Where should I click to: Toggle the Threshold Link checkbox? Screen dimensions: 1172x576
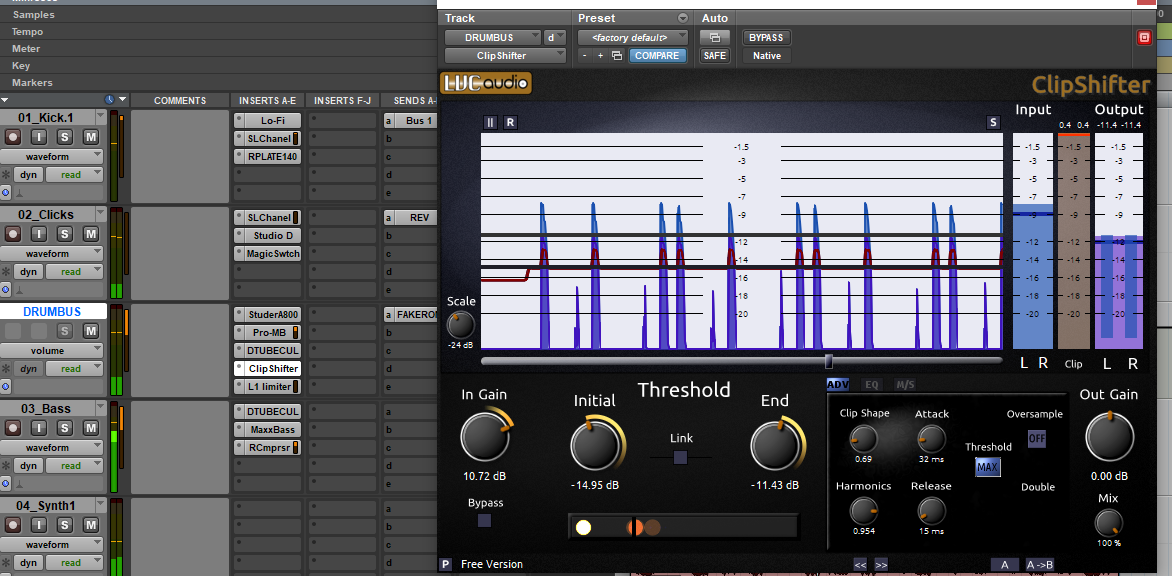(x=680, y=457)
